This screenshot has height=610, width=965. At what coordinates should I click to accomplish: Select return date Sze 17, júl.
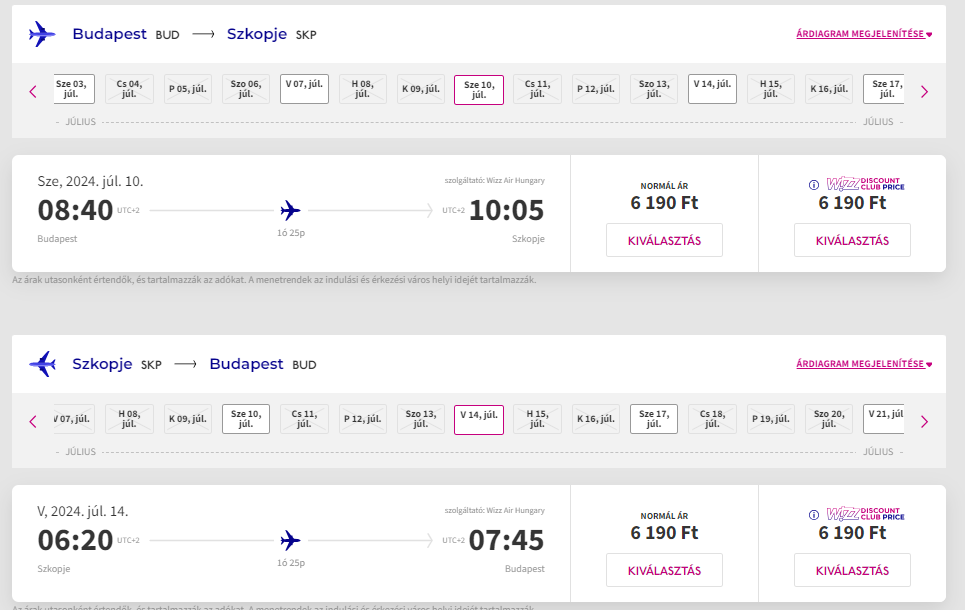point(654,419)
